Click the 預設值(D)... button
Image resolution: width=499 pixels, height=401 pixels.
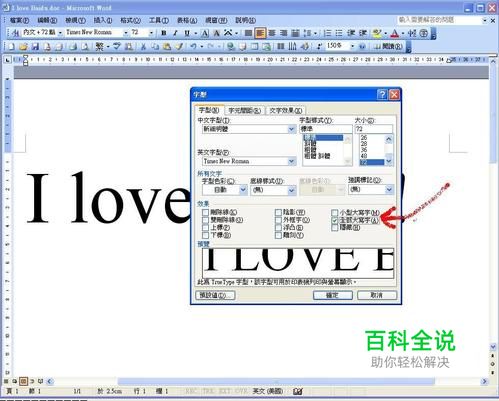tap(215, 295)
